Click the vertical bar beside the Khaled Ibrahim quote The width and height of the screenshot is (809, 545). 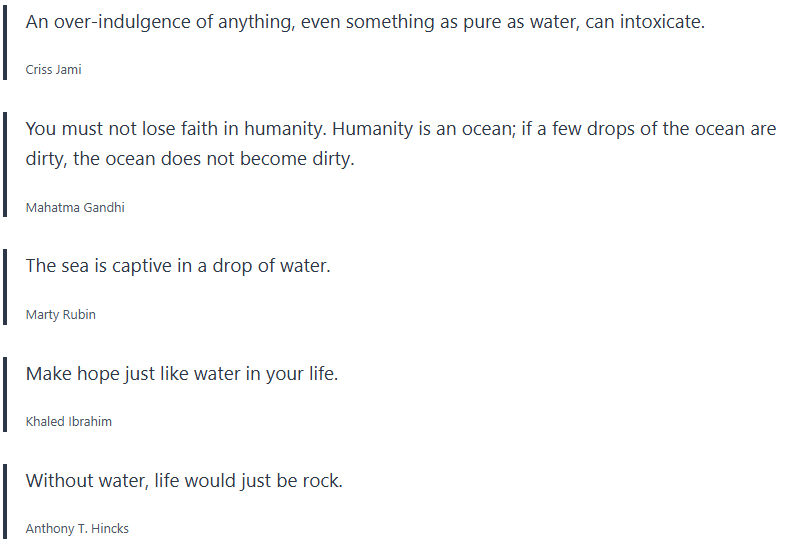coord(4,395)
